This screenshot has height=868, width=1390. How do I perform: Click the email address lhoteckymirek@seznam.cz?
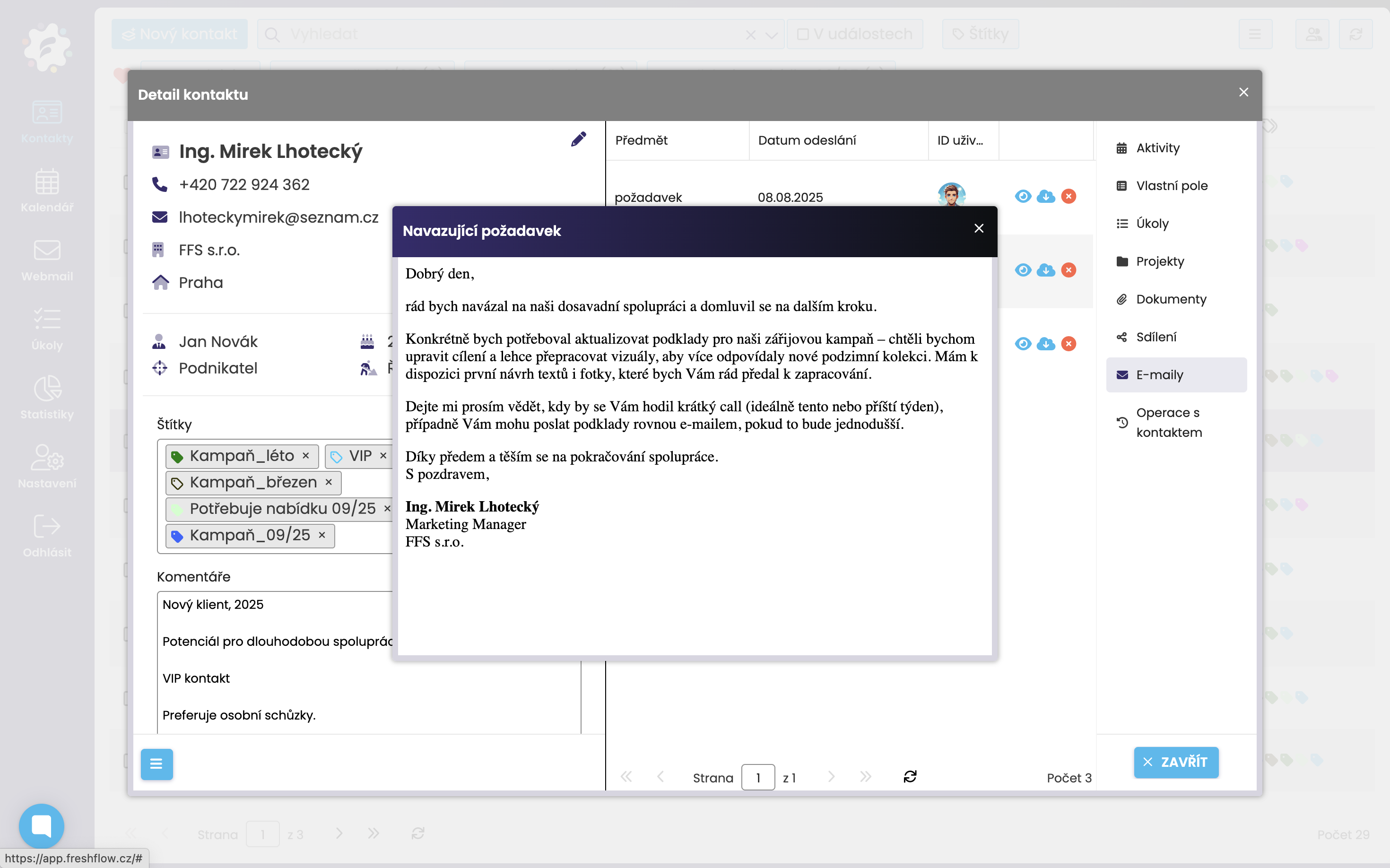[278, 217]
